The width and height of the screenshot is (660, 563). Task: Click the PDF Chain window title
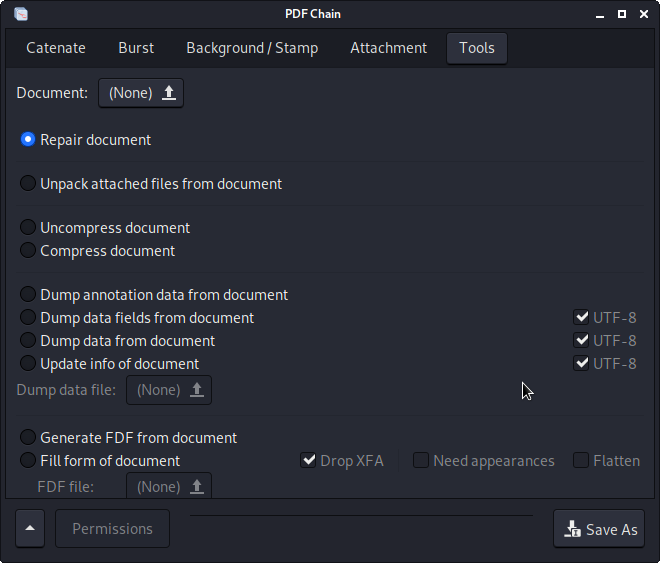tap(313, 14)
